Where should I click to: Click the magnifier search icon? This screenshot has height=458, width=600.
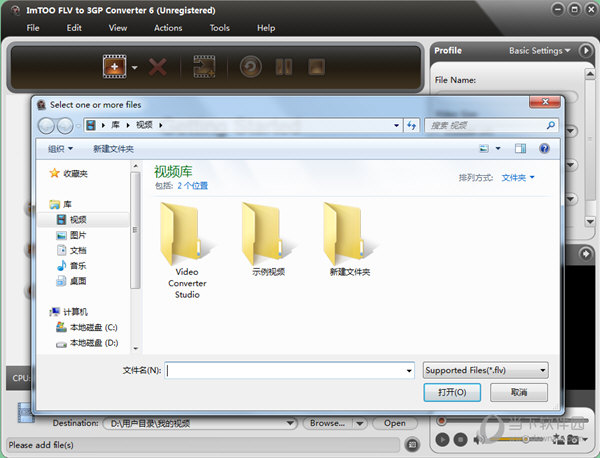pos(551,125)
